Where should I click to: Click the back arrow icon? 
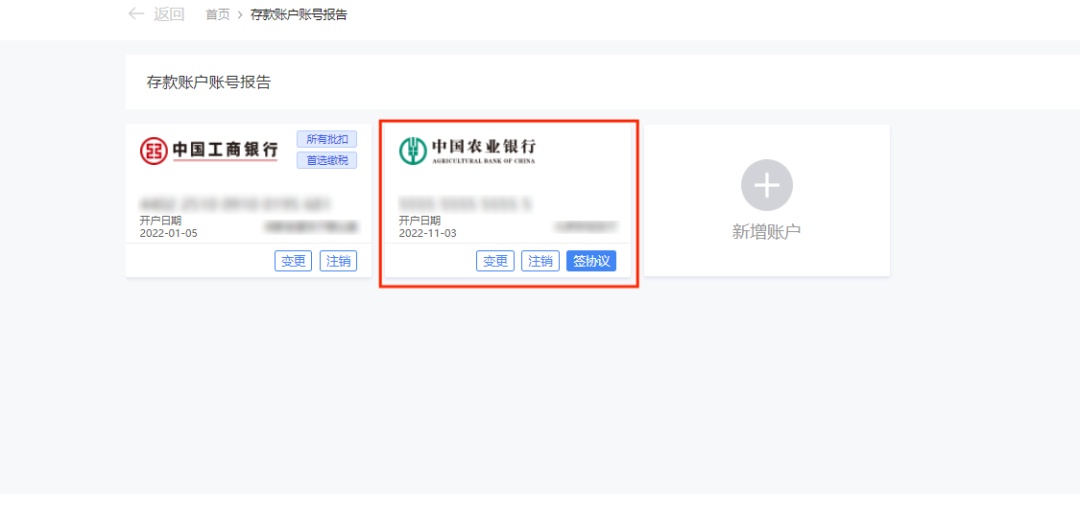point(136,14)
